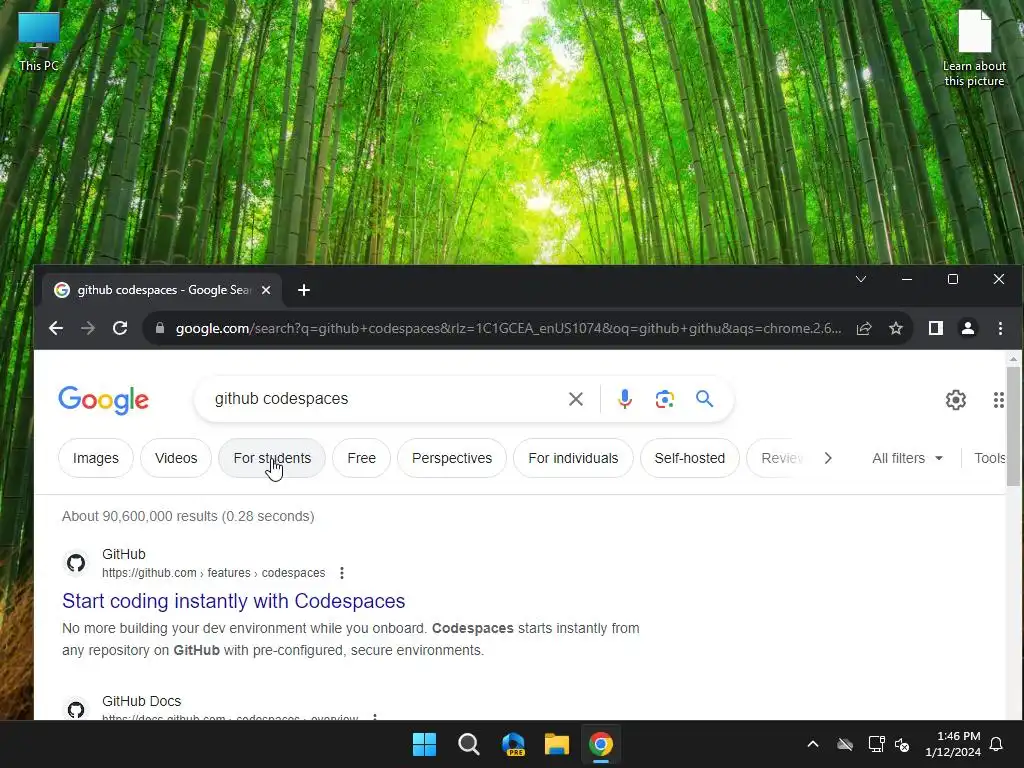Select the Self-hosted filter chip

690,458
